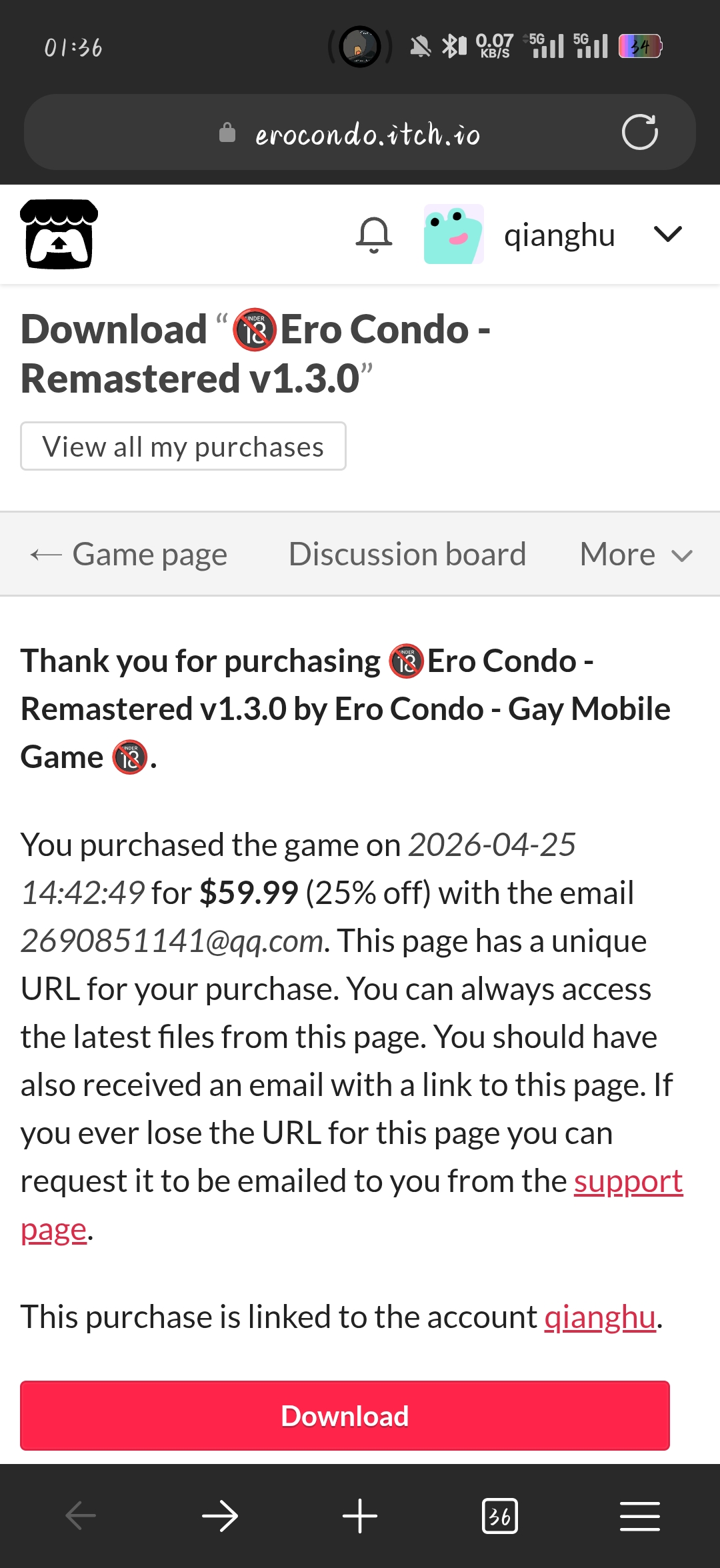Screen dimensions: 720x1568
Task: Open a new tab with plus icon
Action: point(360,1516)
